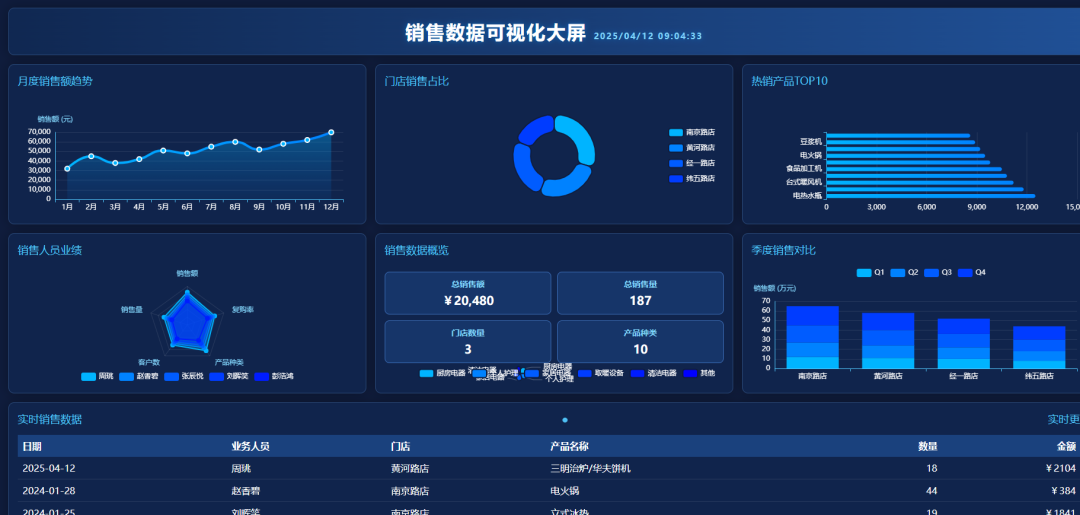
Task: Toggle the 赵香碧 radar legend item
Action: 139,377
